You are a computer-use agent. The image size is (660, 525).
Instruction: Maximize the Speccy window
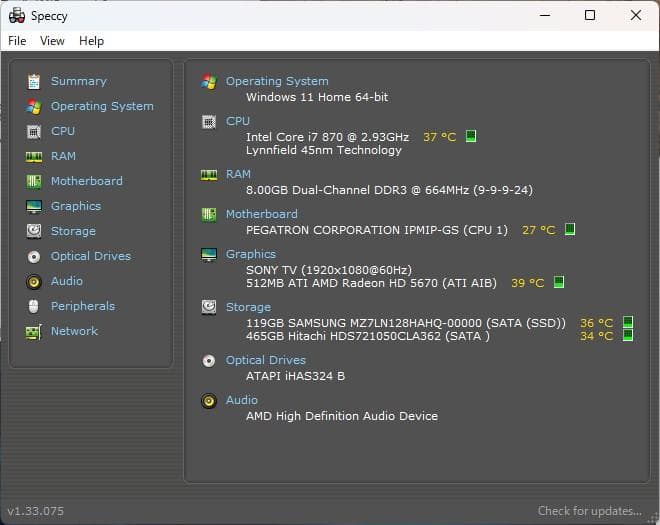590,16
